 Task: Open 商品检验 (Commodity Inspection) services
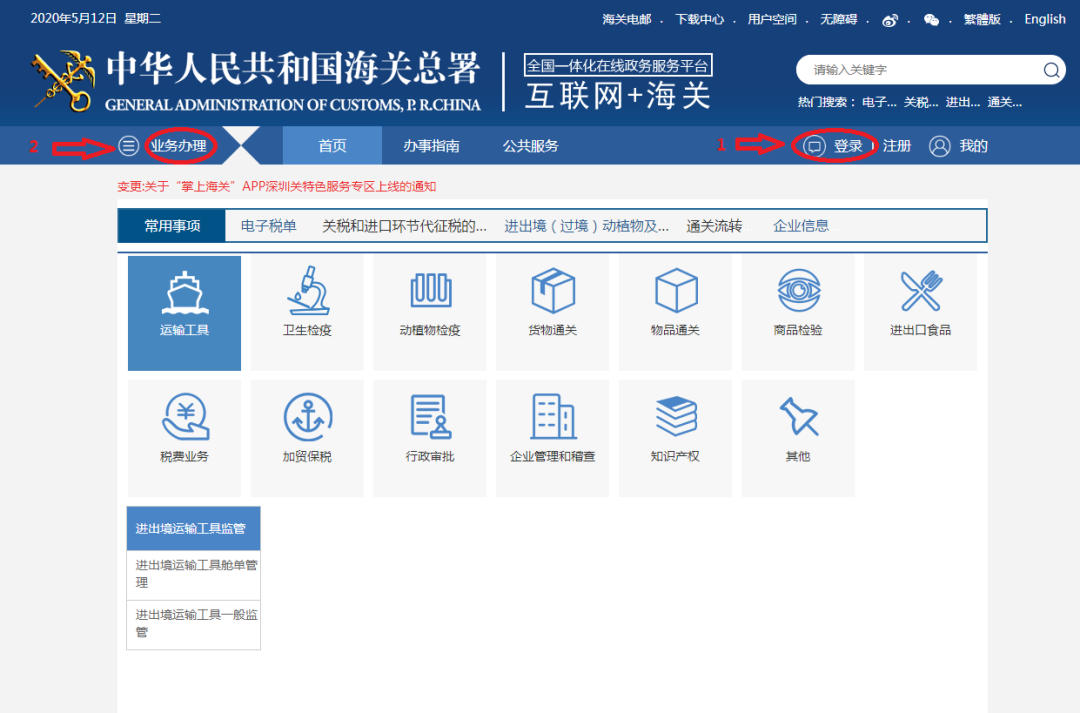[x=797, y=310]
